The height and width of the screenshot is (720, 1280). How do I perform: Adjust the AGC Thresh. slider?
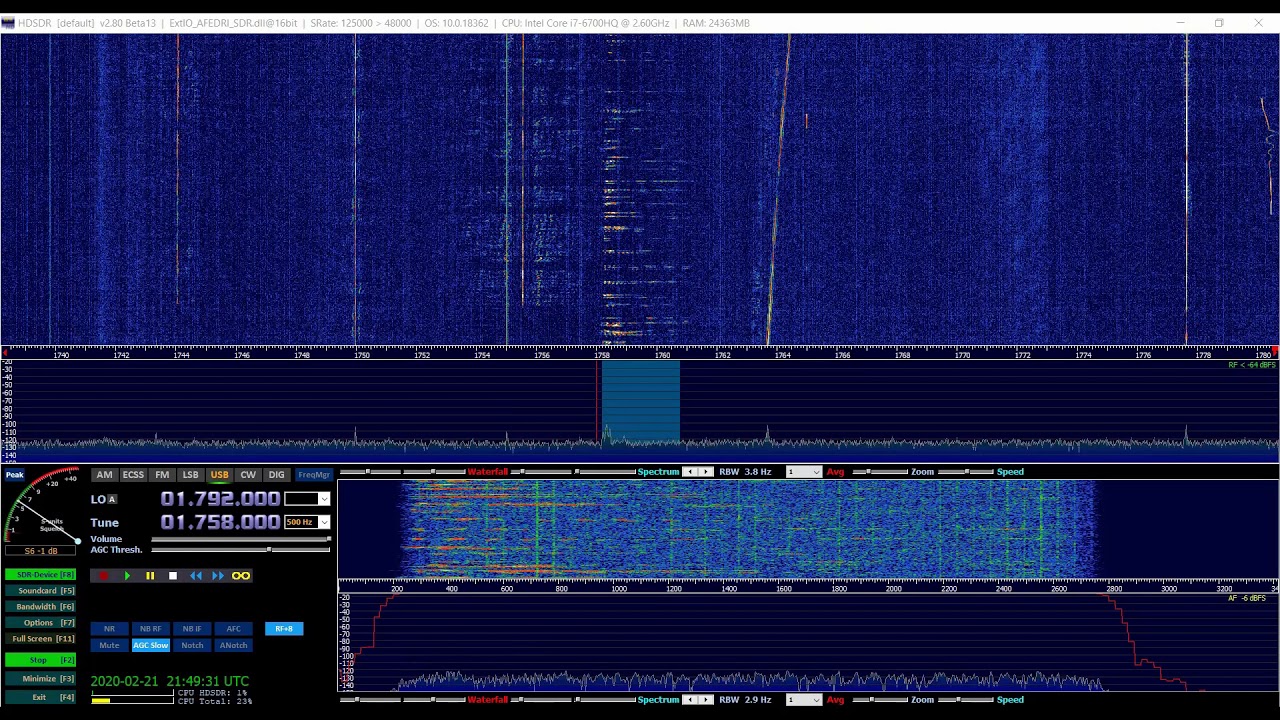tap(240, 550)
